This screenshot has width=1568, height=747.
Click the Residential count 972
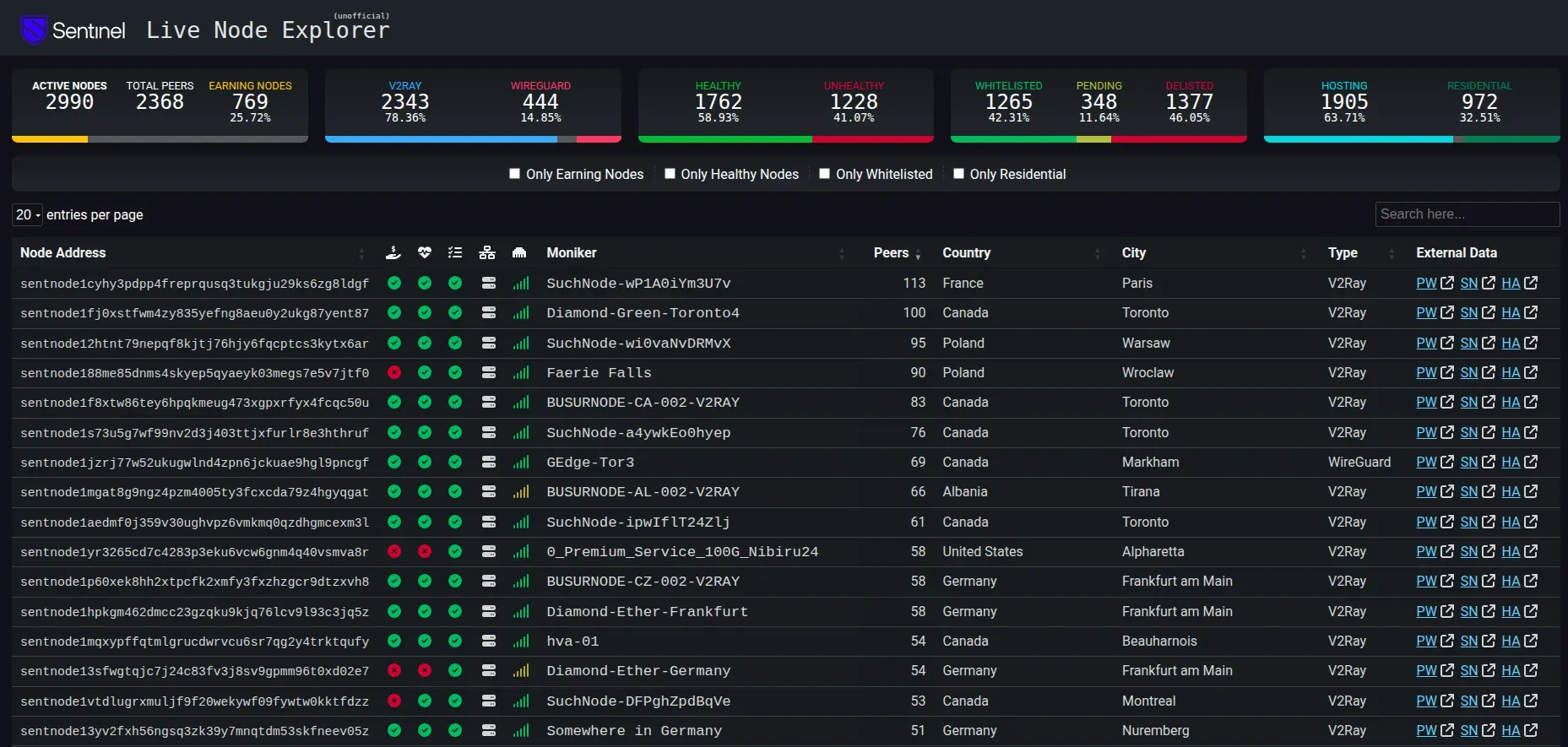pyautogui.click(x=1479, y=102)
